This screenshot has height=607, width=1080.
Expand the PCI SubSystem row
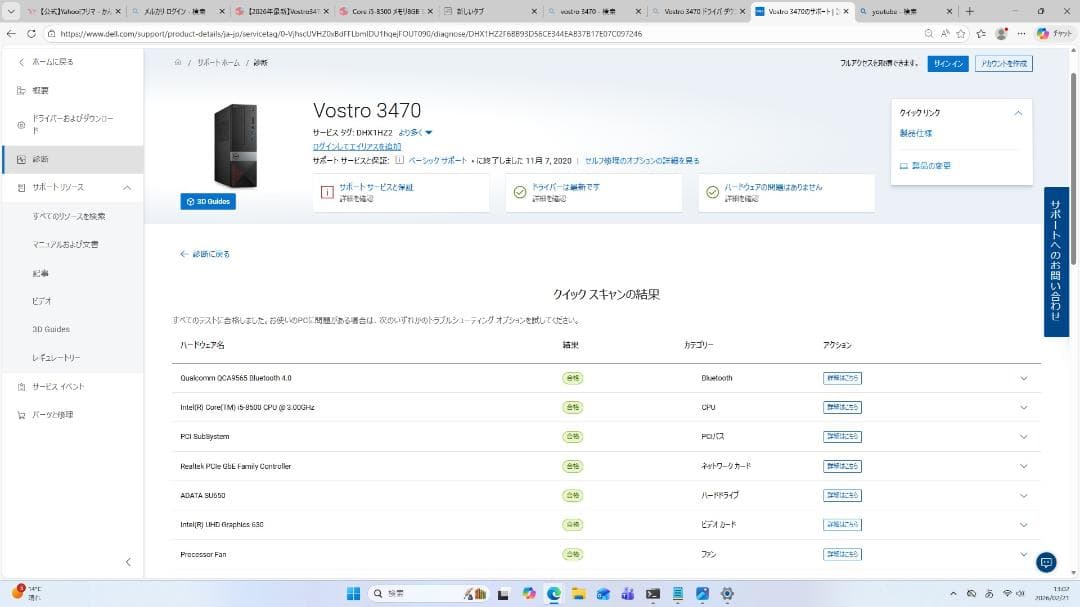tap(1024, 437)
